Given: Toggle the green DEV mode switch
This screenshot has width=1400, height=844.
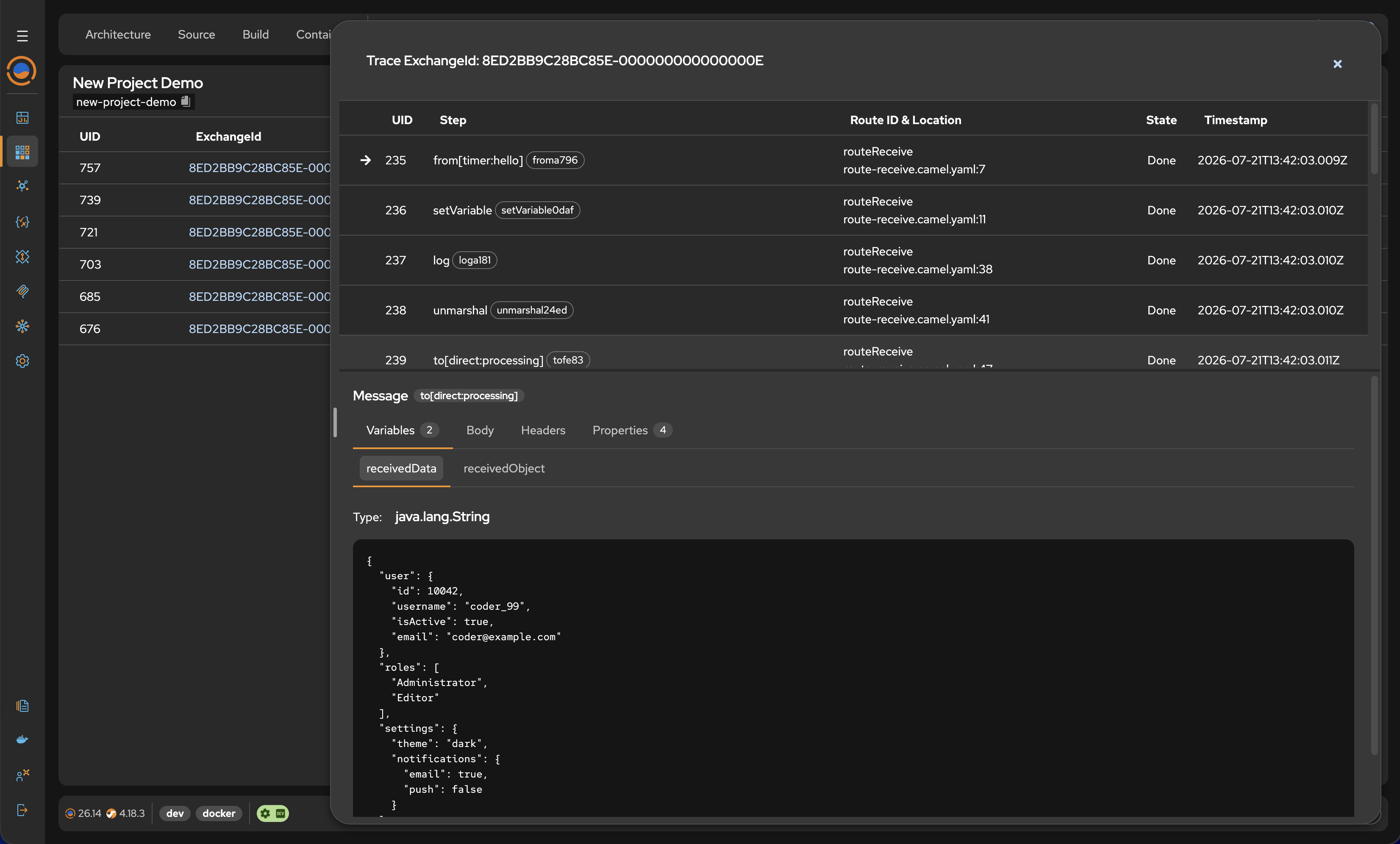Looking at the screenshot, I should click(273, 813).
